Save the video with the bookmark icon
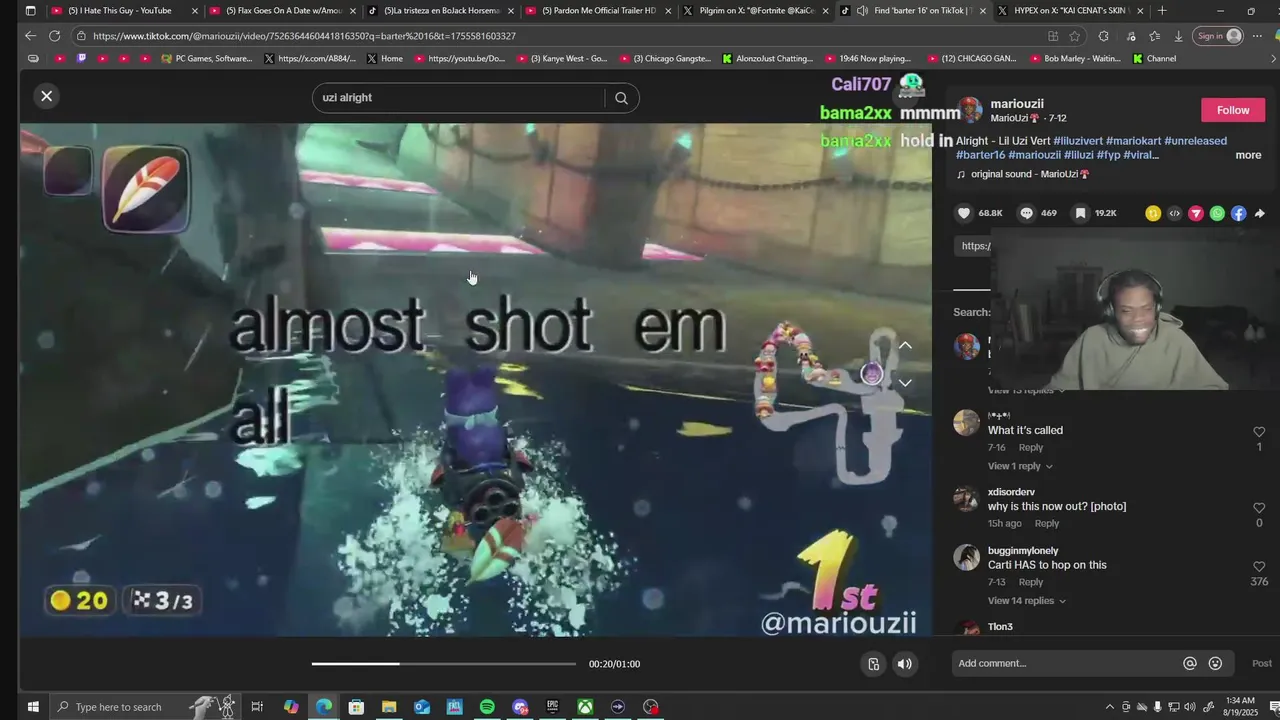Screen dimensions: 1280x720 (x=1080, y=213)
